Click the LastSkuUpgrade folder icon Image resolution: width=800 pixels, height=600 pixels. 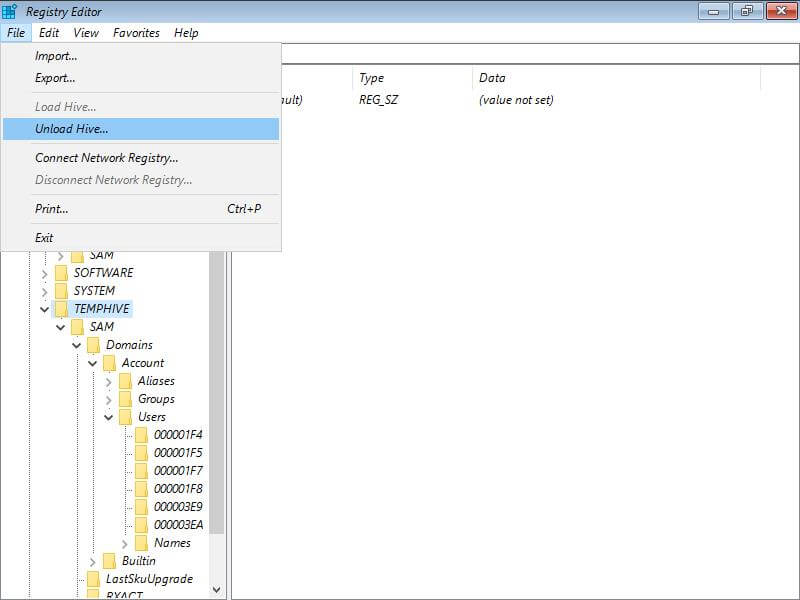93,579
